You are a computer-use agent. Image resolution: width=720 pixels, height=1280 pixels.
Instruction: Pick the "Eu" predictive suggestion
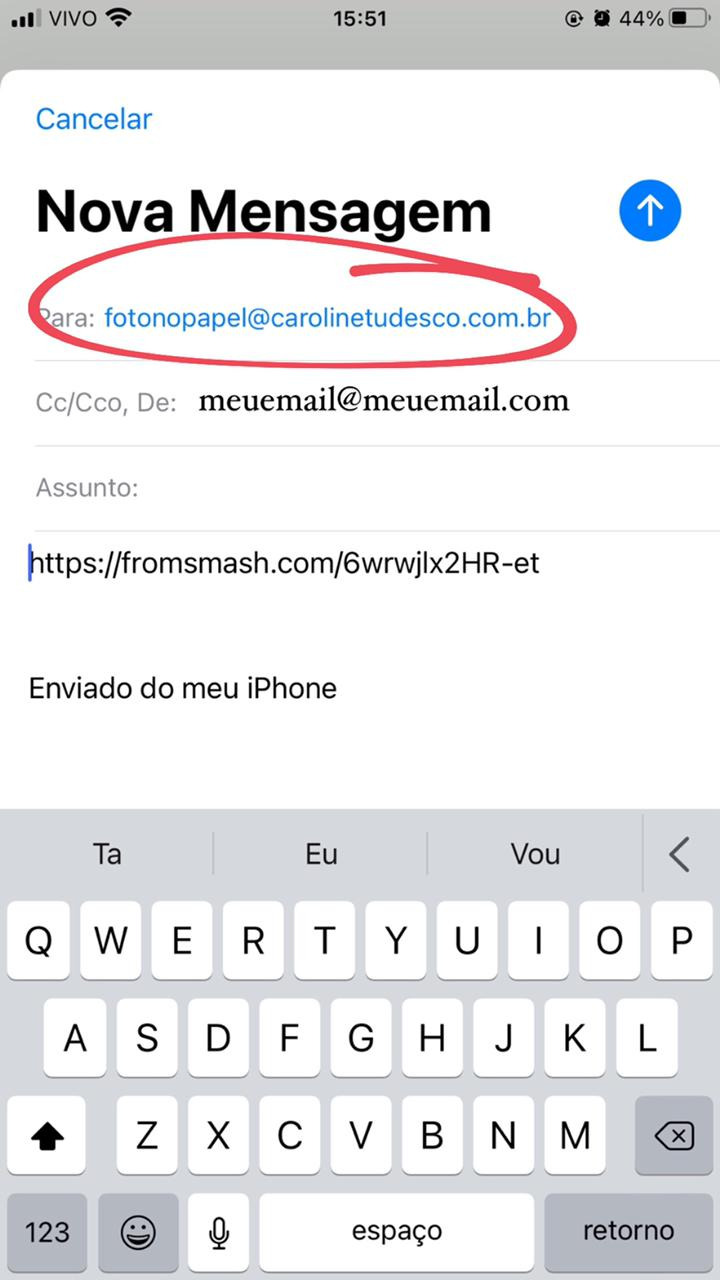(321, 855)
